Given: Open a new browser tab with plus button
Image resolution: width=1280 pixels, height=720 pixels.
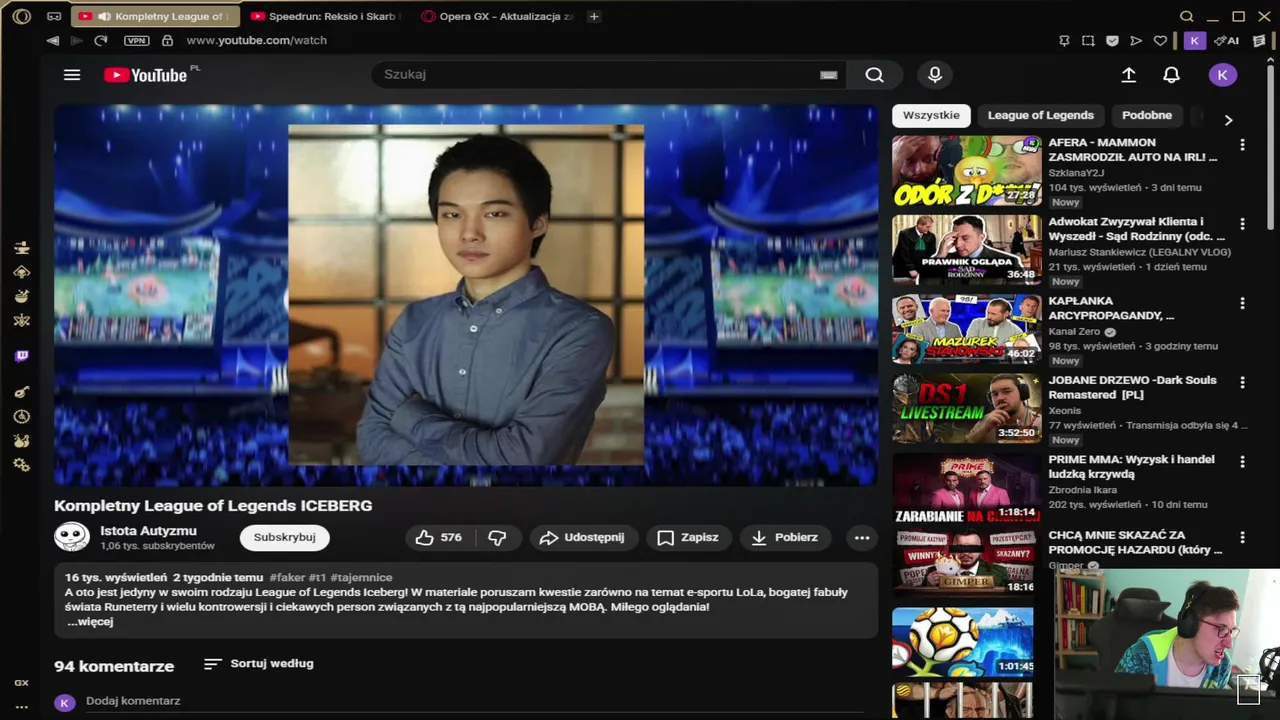Looking at the screenshot, I should click(x=594, y=16).
